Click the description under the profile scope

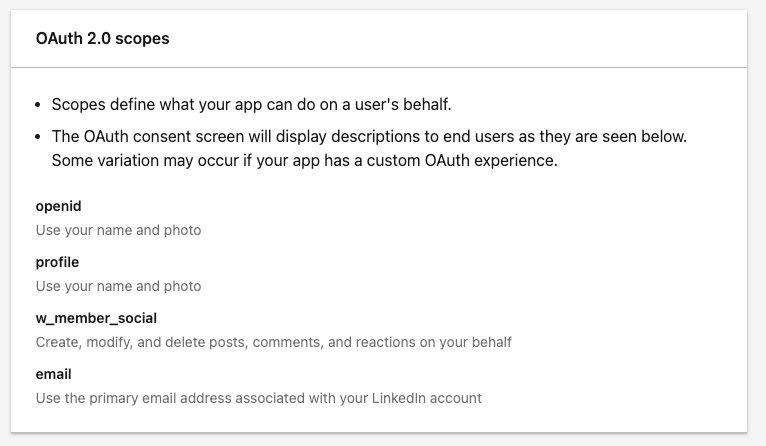click(x=118, y=286)
